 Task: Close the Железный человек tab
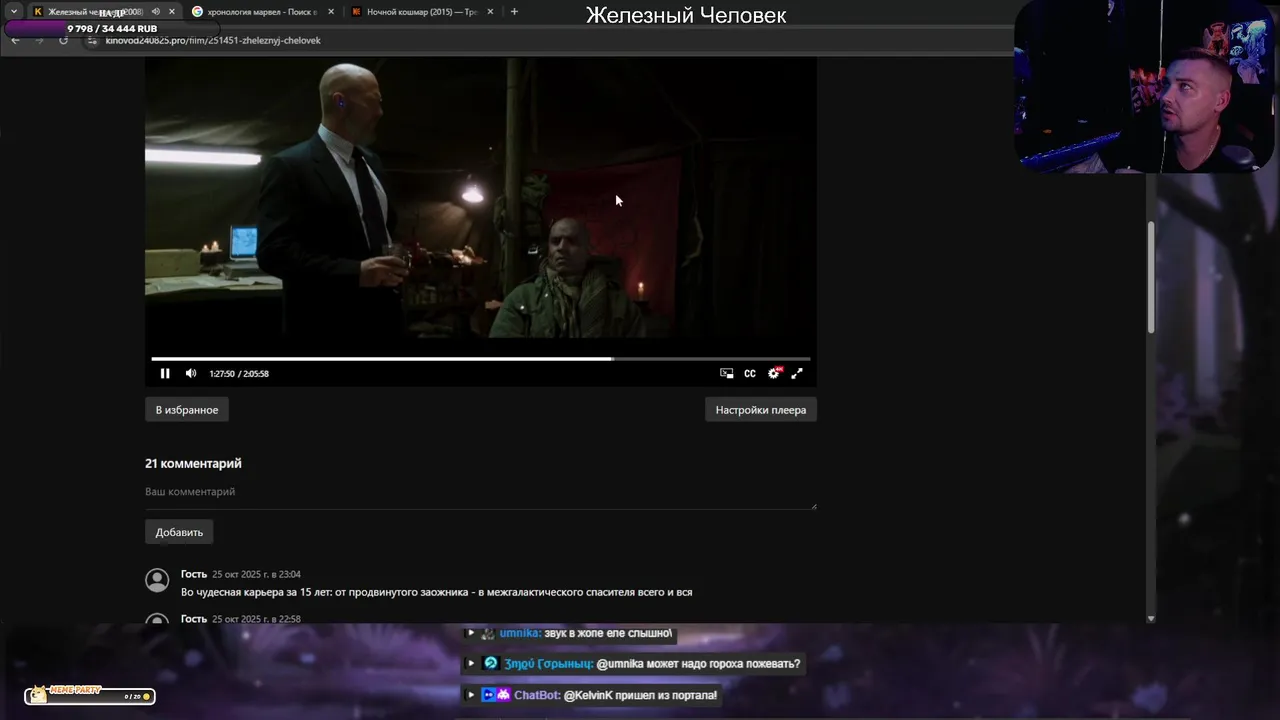click(172, 12)
